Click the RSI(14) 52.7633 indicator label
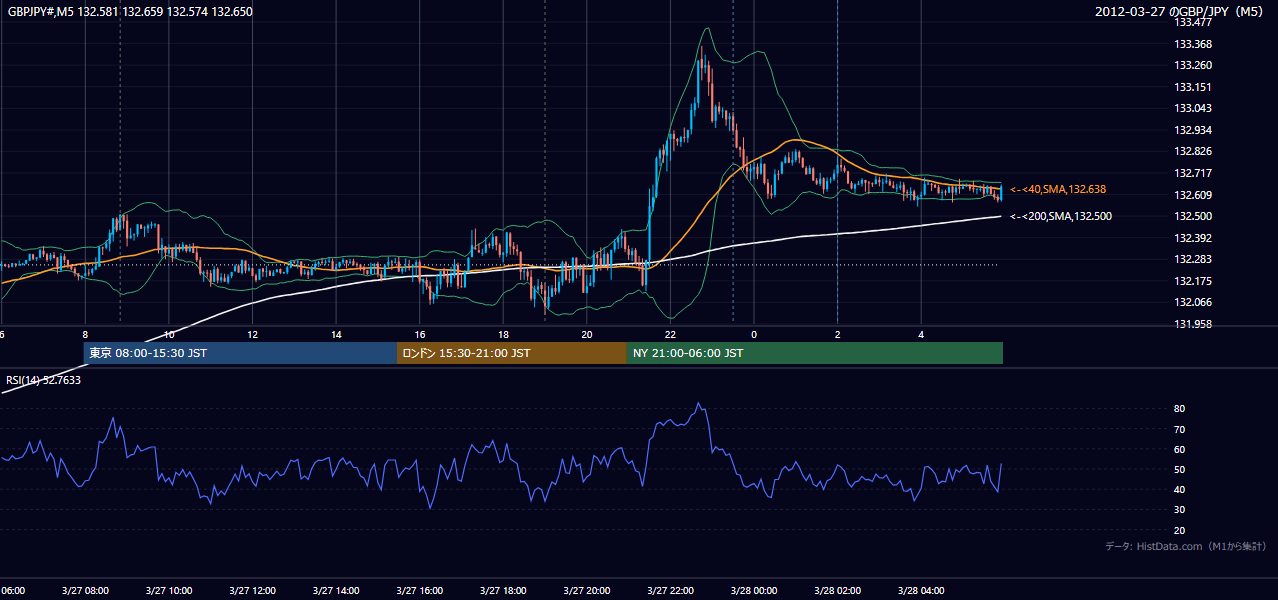Screen dimensions: 1278x600 pos(44,380)
